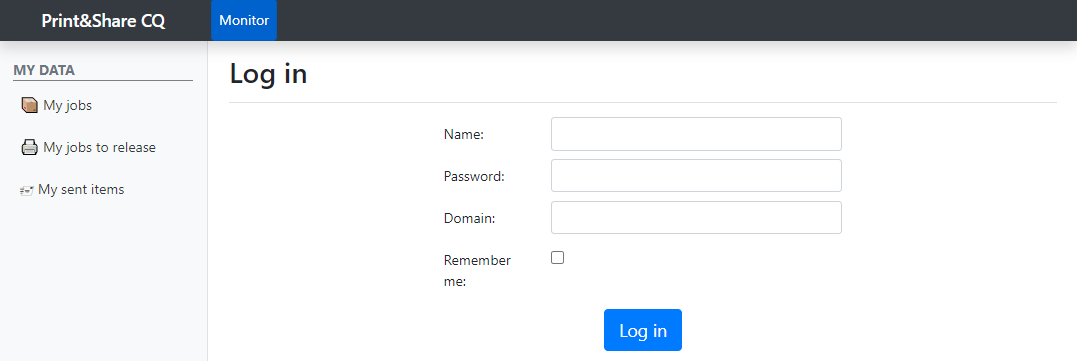Focus the Password input field

pyautogui.click(x=696, y=176)
